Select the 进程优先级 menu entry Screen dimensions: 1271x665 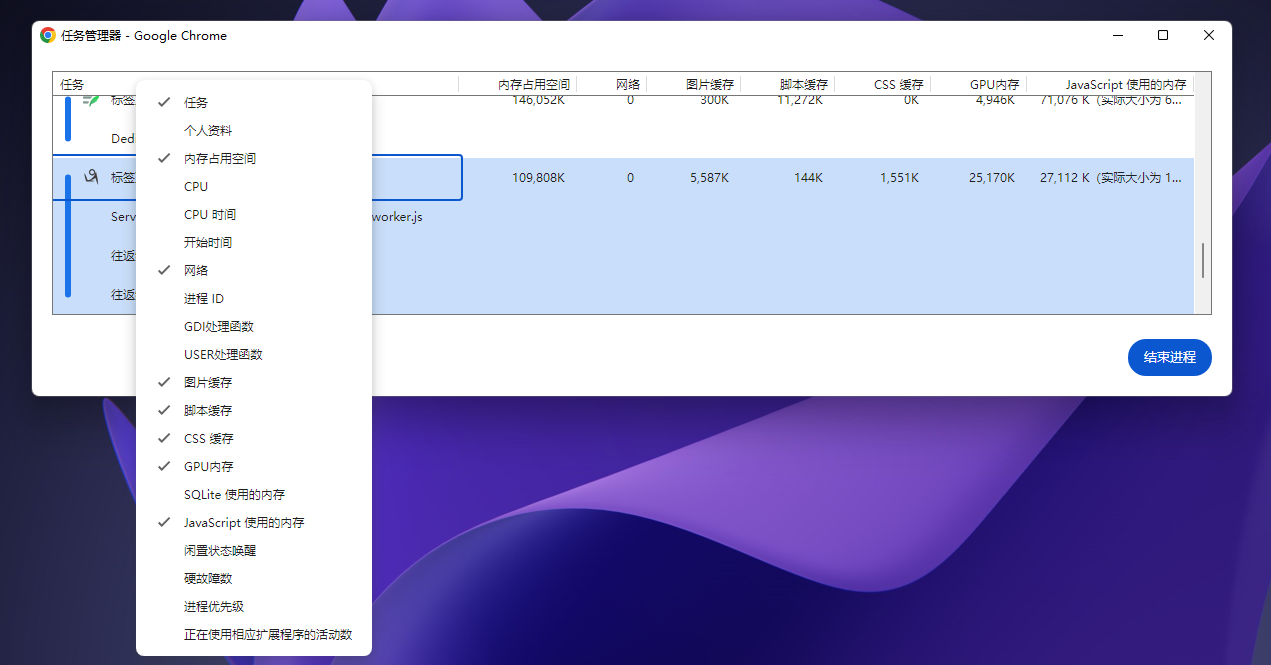coord(254,606)
